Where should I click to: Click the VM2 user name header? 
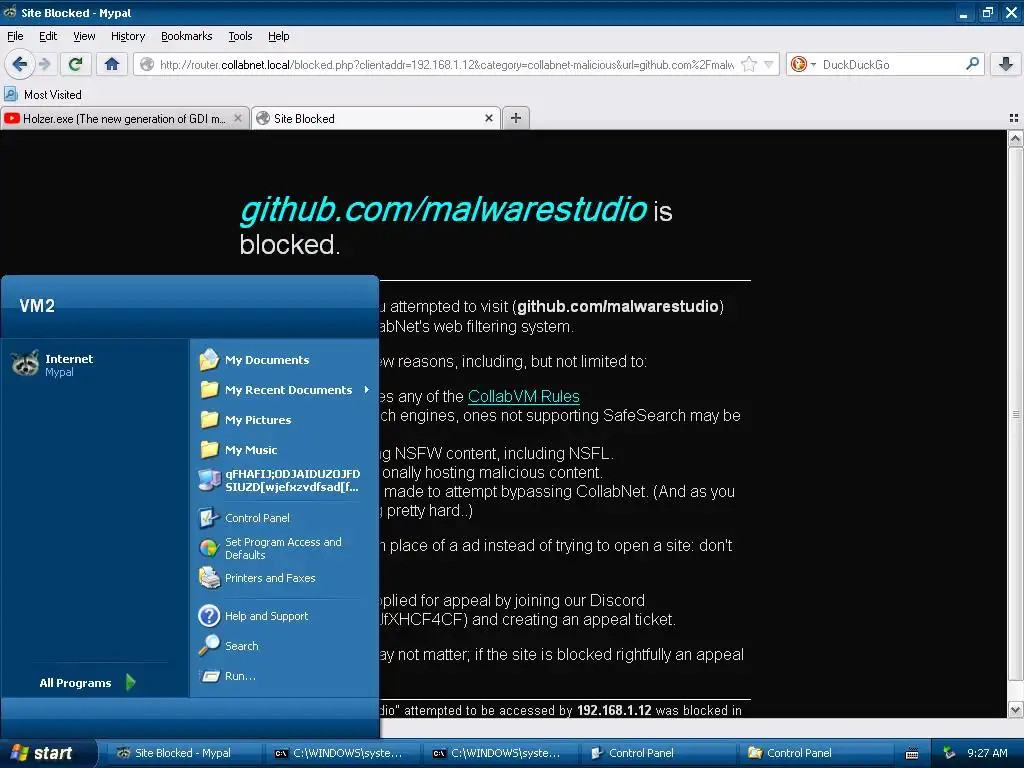pyautogui.click(x=37, y=306)
